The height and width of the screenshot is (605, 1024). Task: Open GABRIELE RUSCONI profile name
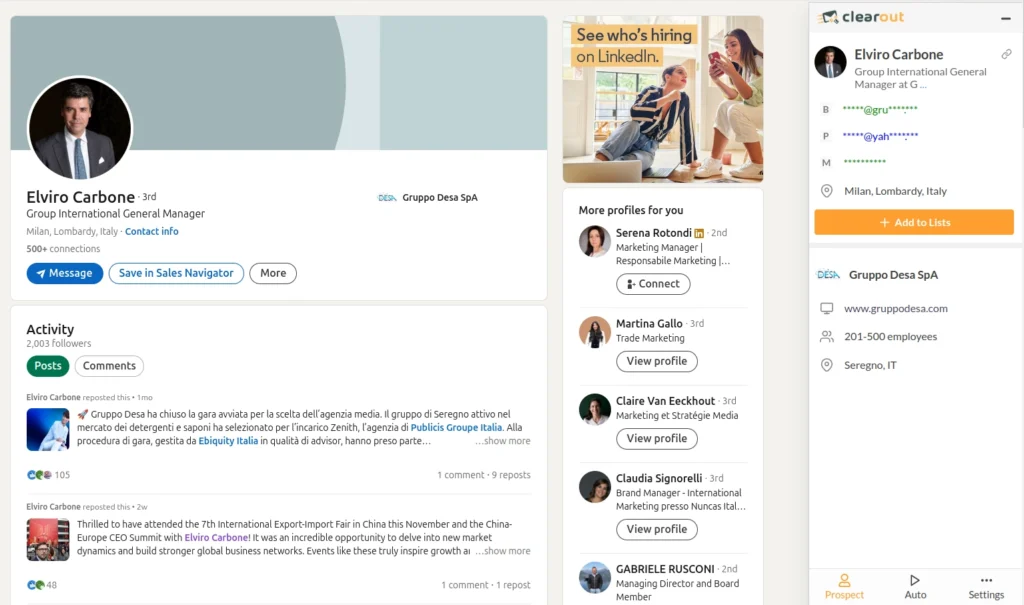(665, 569)
